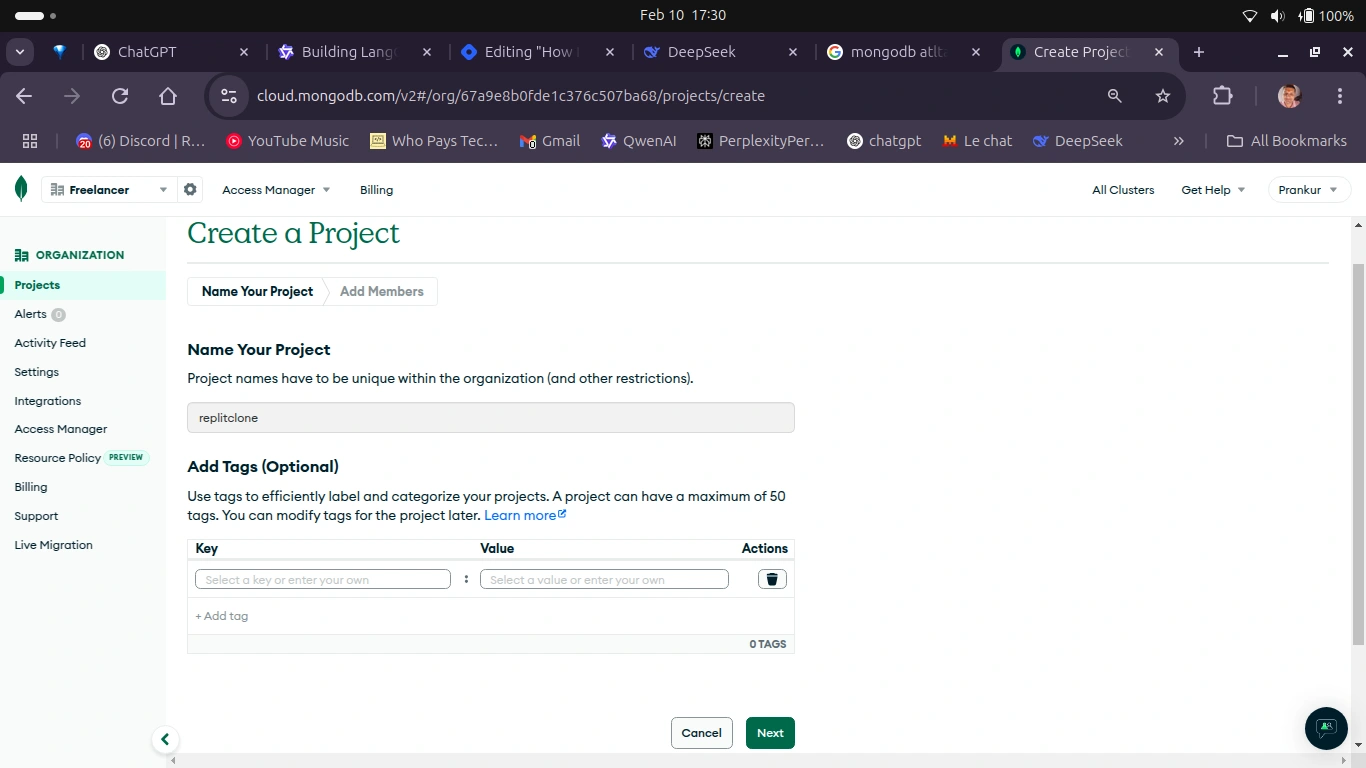The image size is (1366, 768).
Task: Click the MongoDB leaf logo
Action: (20, 189)
